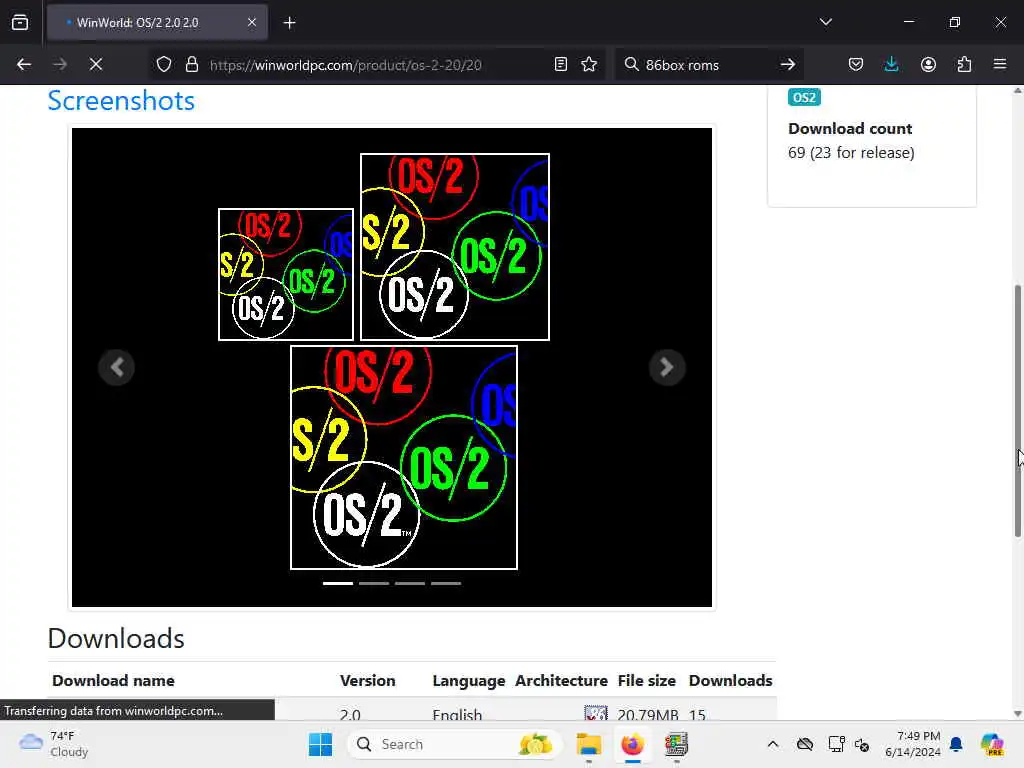This screenshot has height=768, width=1024.
Task: Click the File size column header
Action: [647, 680]
